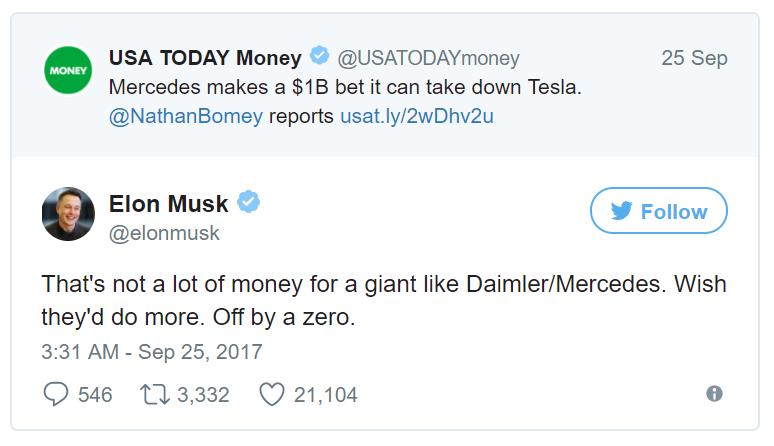Click the 25 Sep date on quoted tweet
The height and width of the screenshot is (446, 774).
694,58
